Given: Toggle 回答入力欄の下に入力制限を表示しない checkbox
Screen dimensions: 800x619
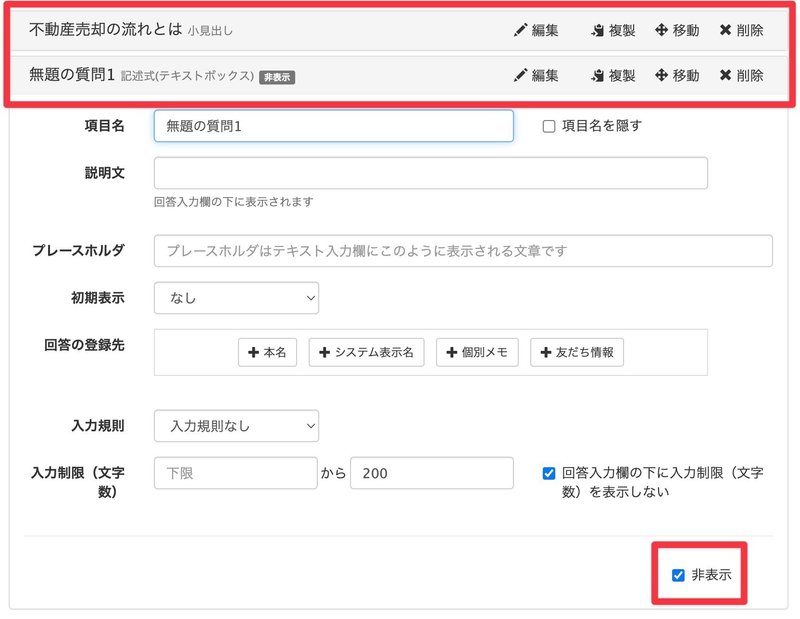Looking at the screenshot, I should click(549, 473).
